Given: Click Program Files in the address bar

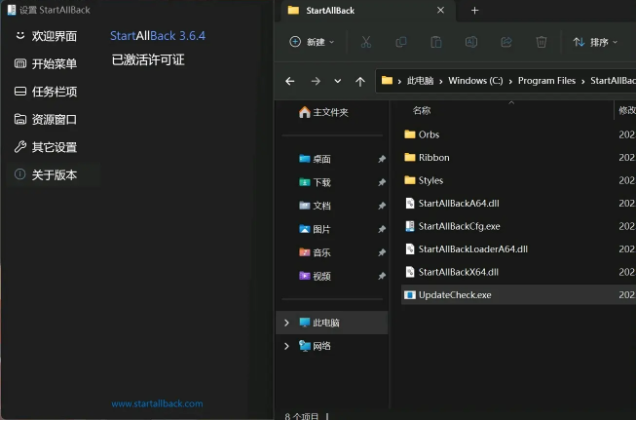Looking at the screenshot, I should pos(546,81).
